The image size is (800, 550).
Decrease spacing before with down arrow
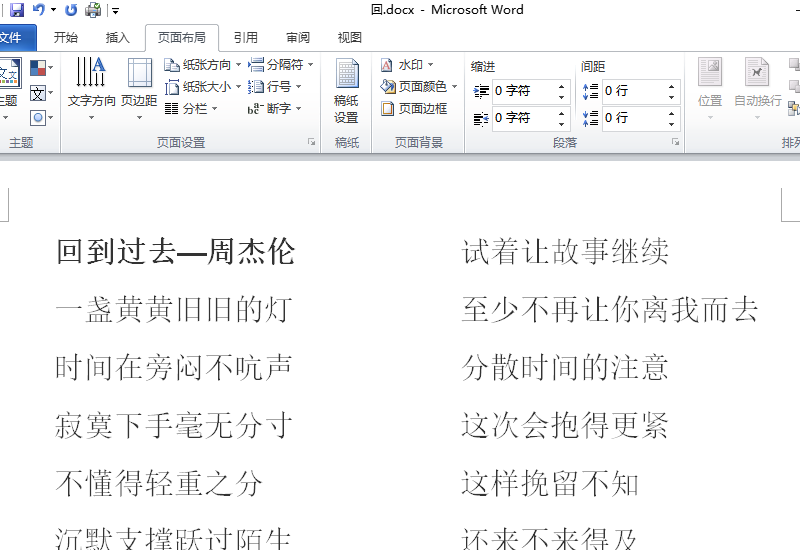[x=671, y=97]
